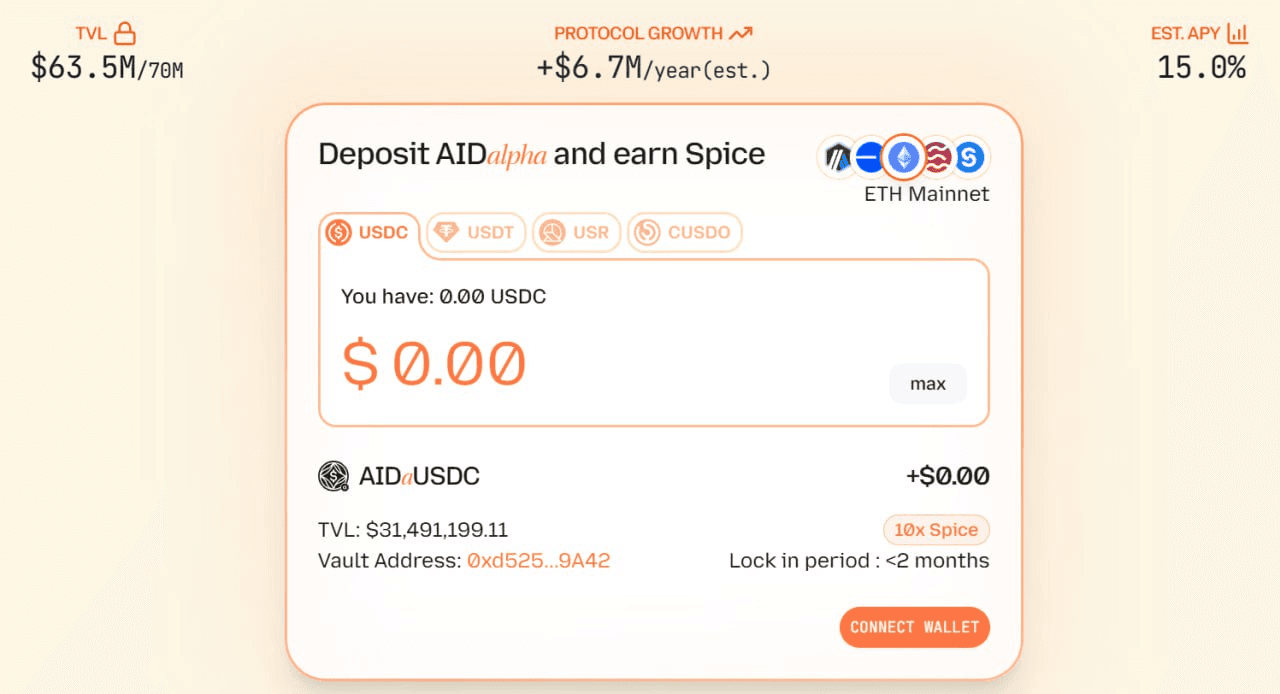
Task: Switch to the USR token tab
Action: 576,233
